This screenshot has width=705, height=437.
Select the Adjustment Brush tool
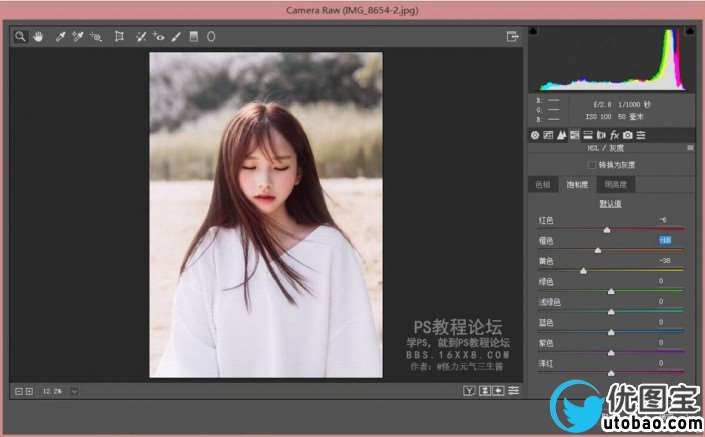(x=176, y=36)
